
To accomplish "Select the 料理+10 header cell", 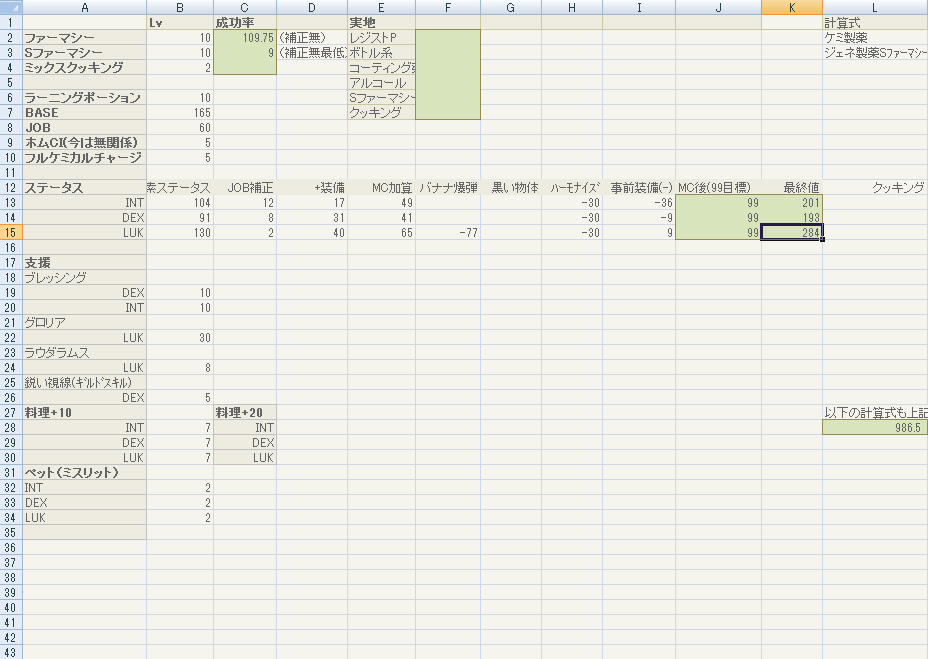I will click(x=85, y=413).
